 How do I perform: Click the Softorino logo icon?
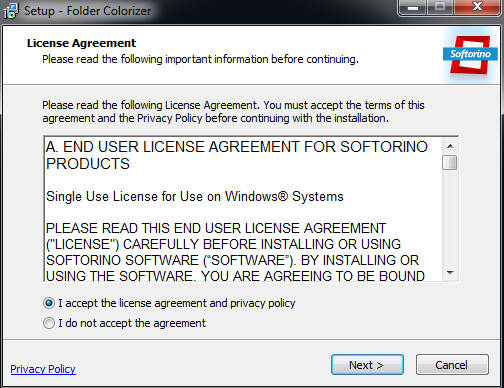(x=470, y=55)
